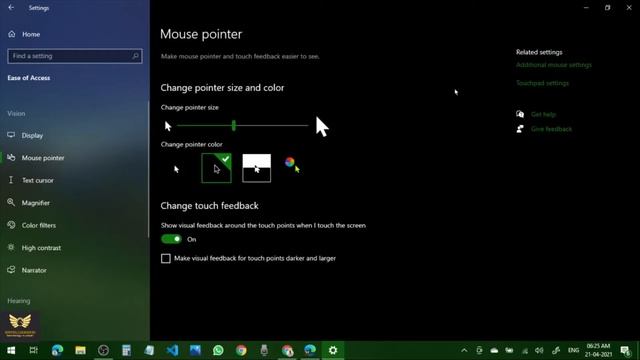Show hidden system tray icons
The width and height of the screenshot is (640, 360).
(464, 350)
